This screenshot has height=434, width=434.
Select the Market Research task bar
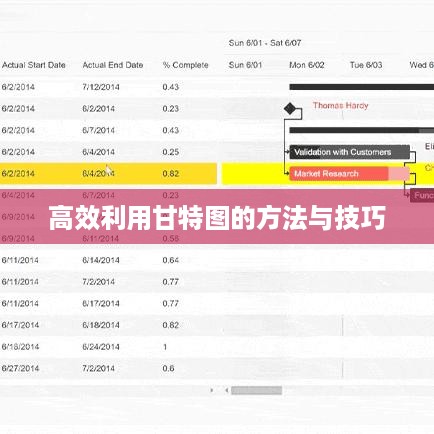(349, 174)
